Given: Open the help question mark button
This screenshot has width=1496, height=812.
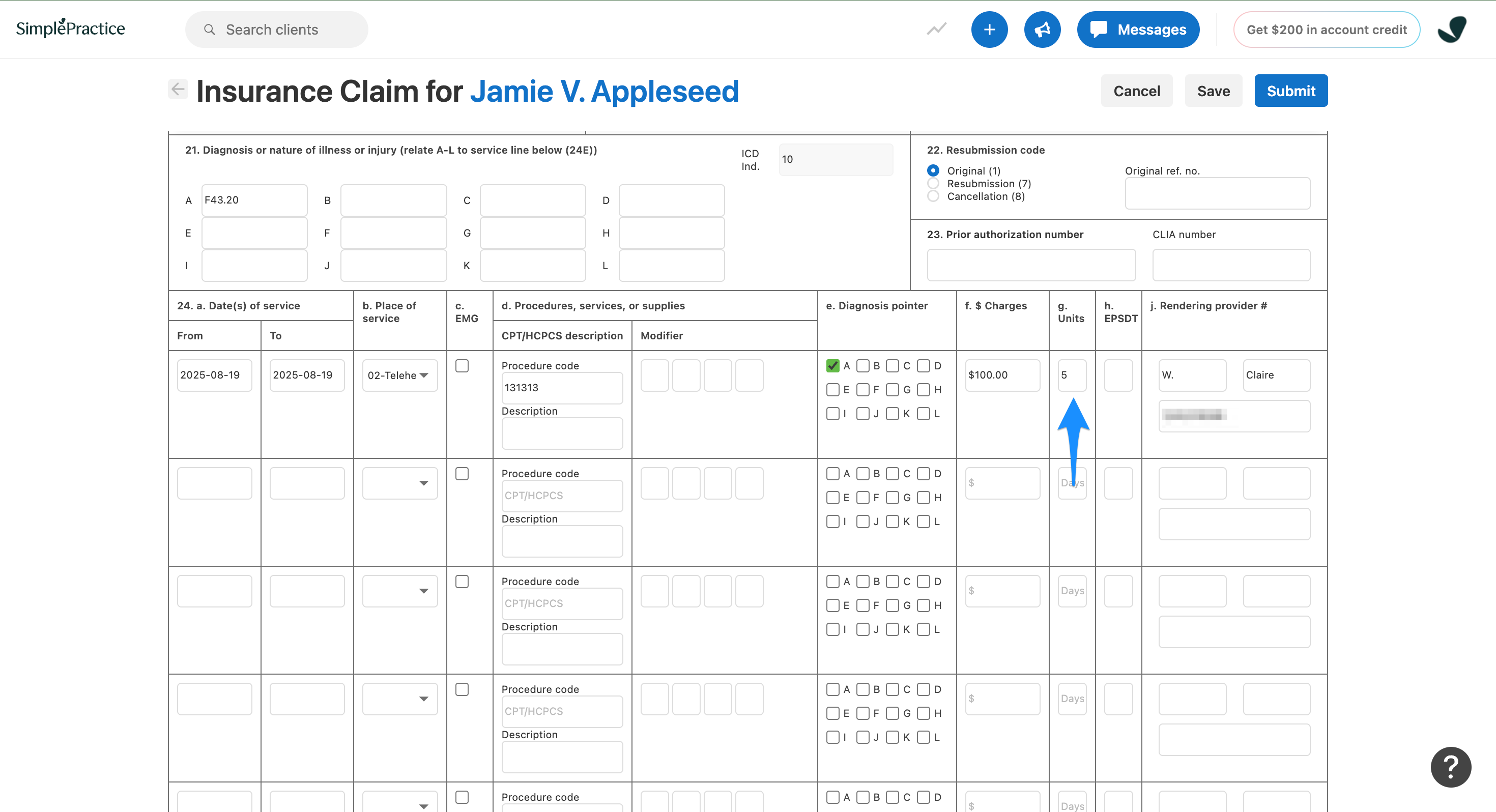Looking at the screenshot, I should [1450, 767].
